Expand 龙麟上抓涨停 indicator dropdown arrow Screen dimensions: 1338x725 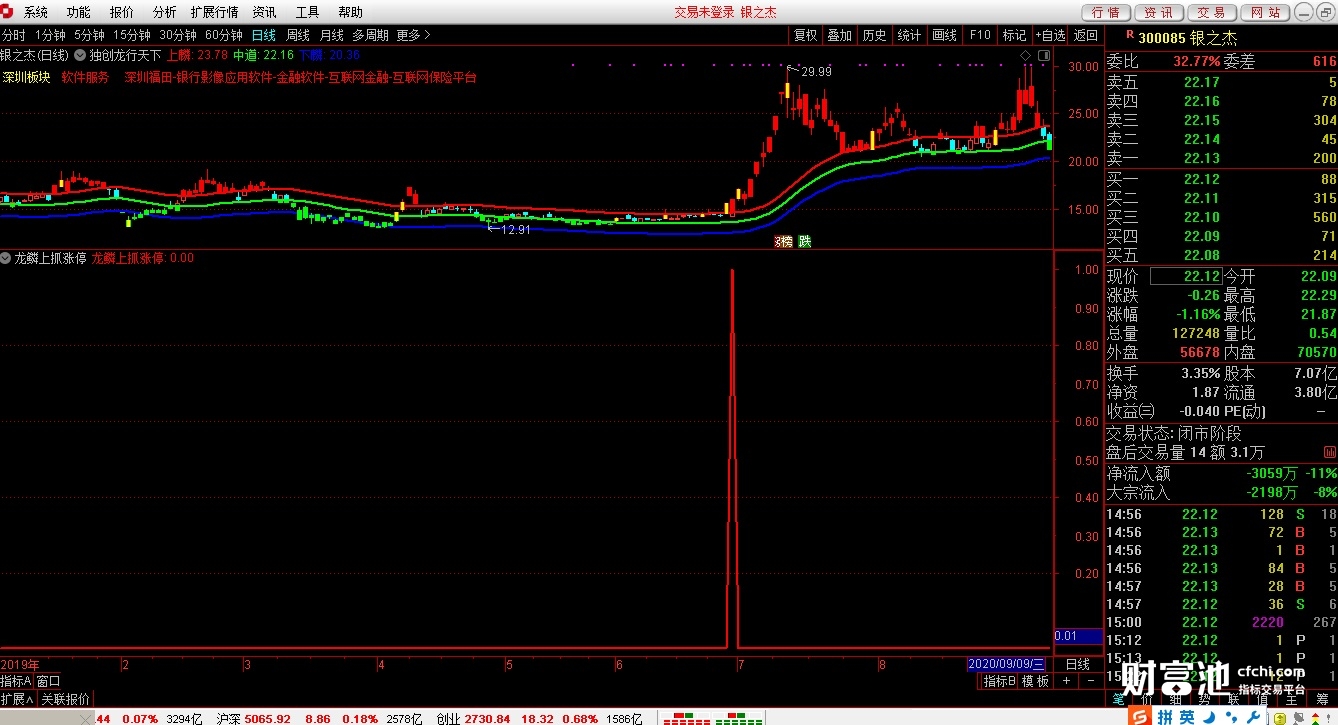click(6, 258)
